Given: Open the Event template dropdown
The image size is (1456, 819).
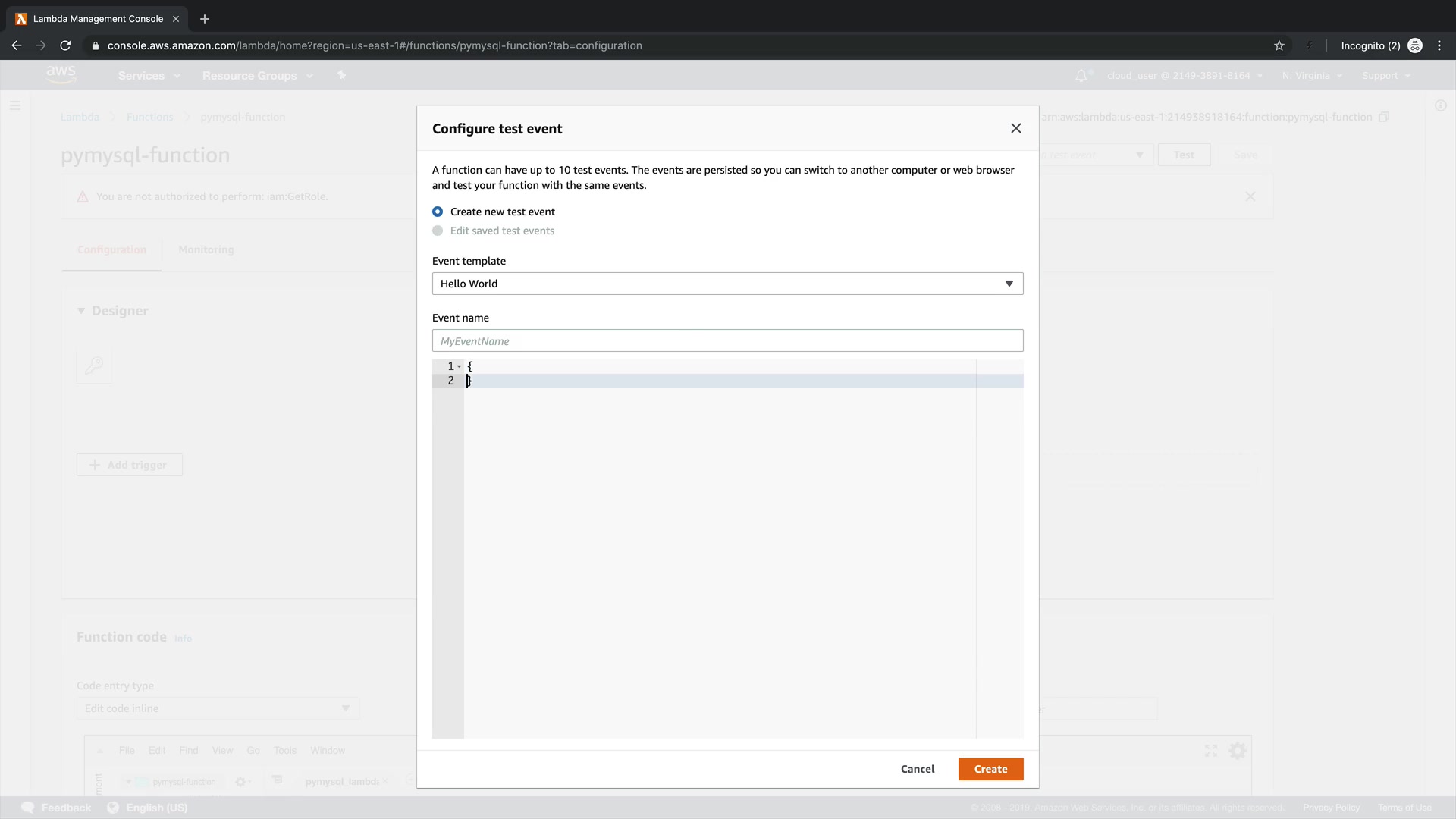Looking at the screenshot, I should (x=727, y=284).
